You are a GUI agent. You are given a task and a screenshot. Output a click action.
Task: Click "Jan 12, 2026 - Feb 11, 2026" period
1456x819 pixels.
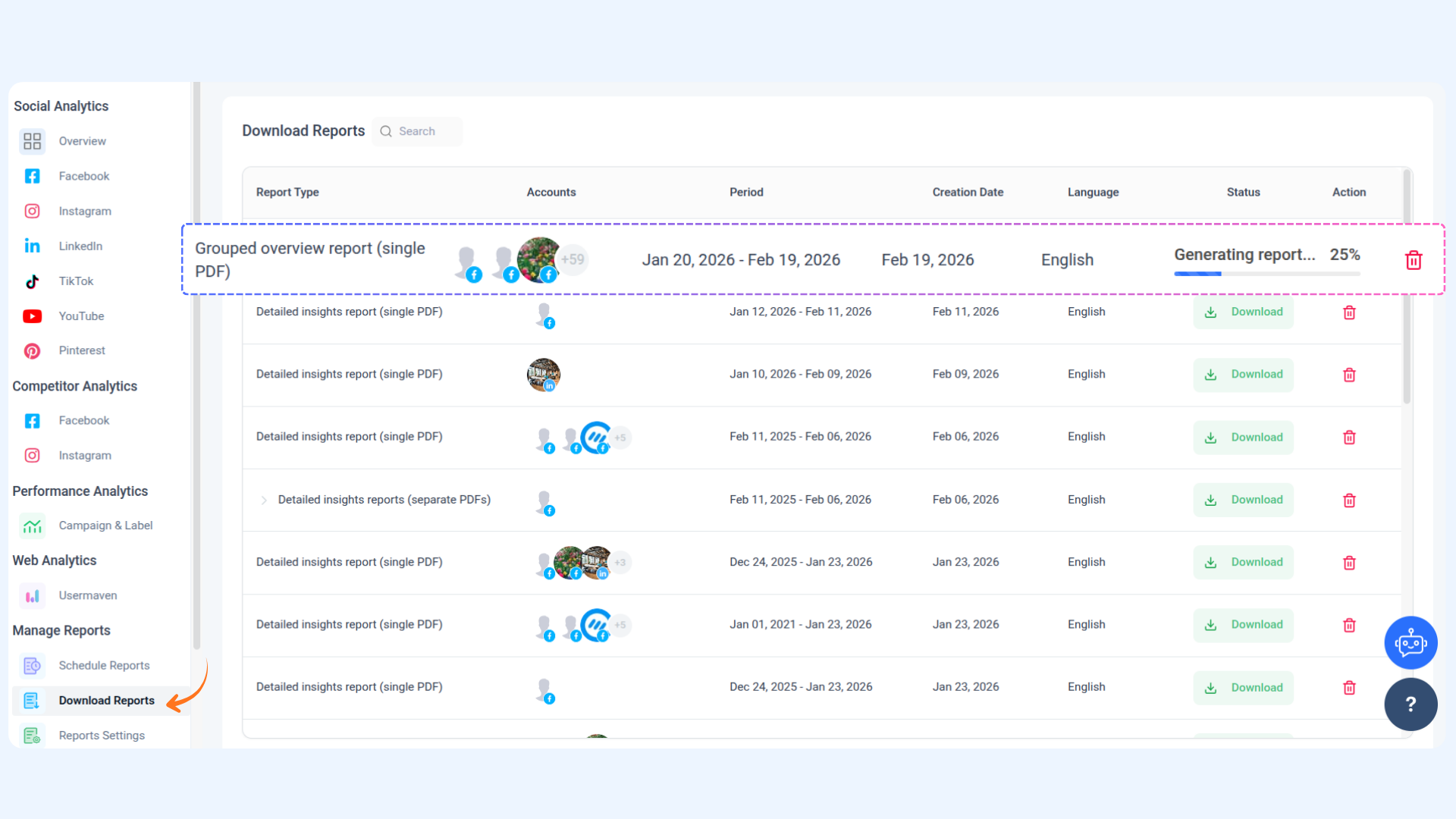(800, 312)
